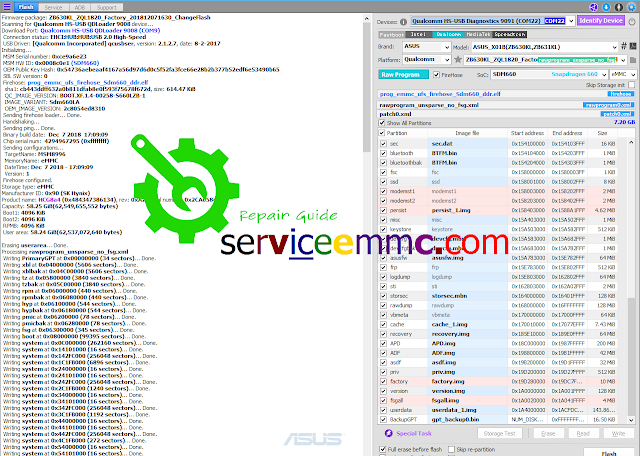Screen dimensions: 640x456
Task: Switch to the Service tab
Action: pos(53,7)
